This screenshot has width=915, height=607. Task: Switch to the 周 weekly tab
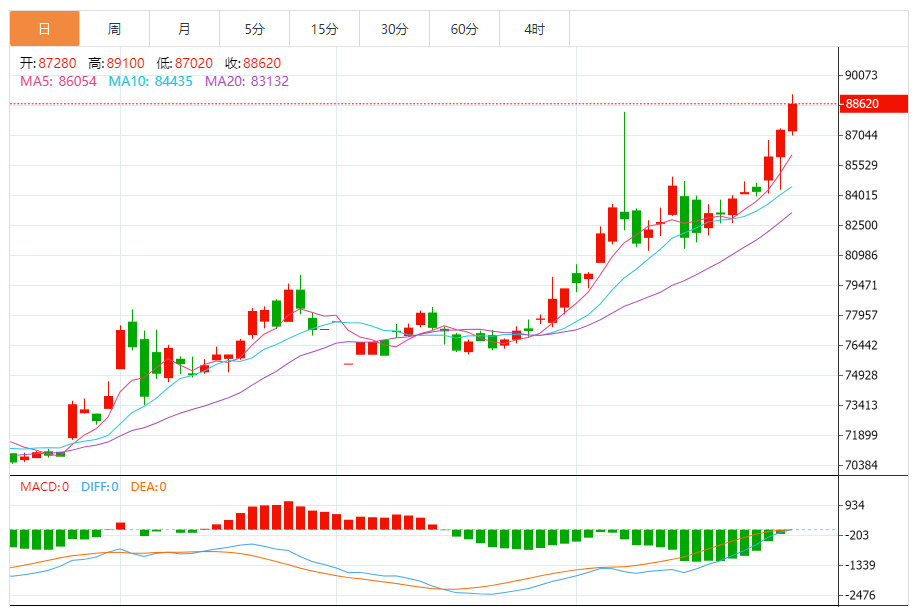[114, 30]
